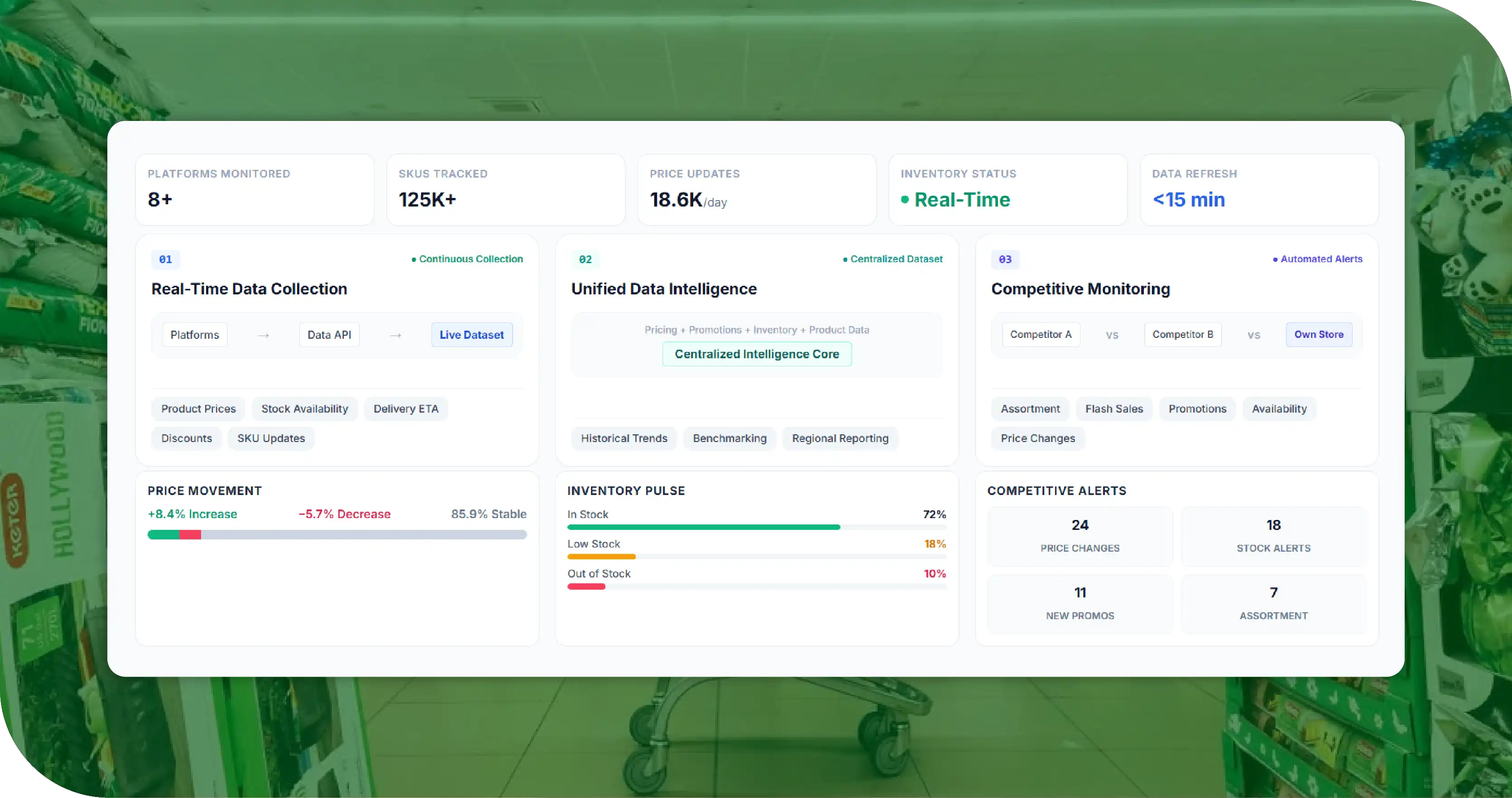1512x798 pixels.
Task: Select the Benchmarking tag
Action: click(x=730, y=438)
